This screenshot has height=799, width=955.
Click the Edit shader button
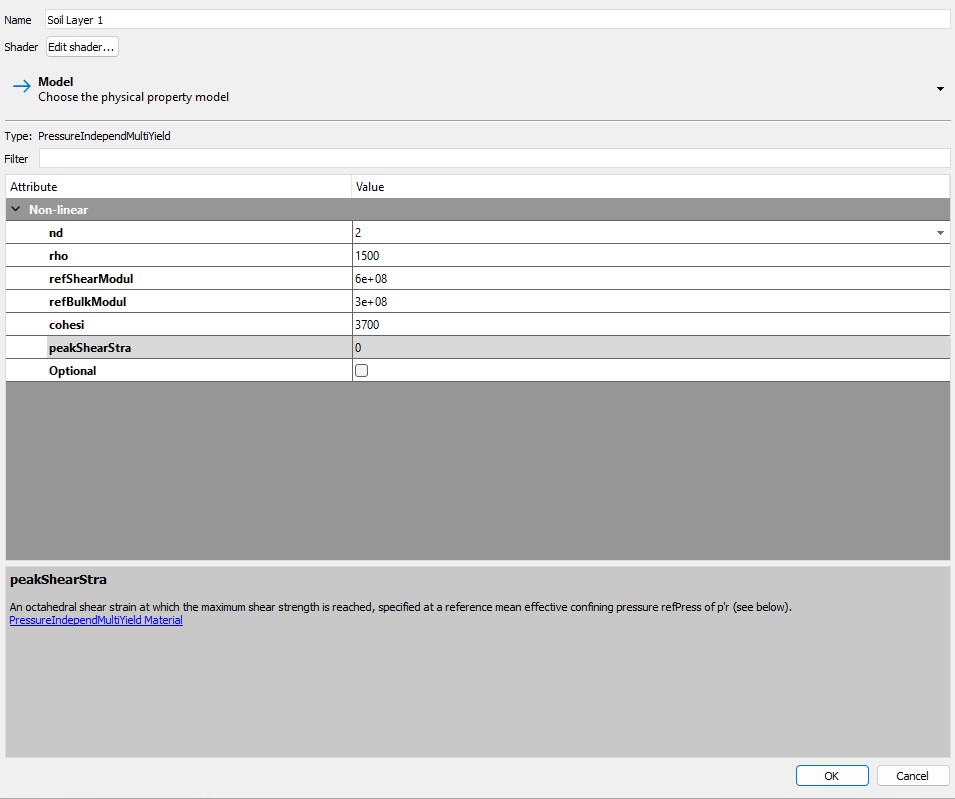pyautogui.click(x=82, y=47)
